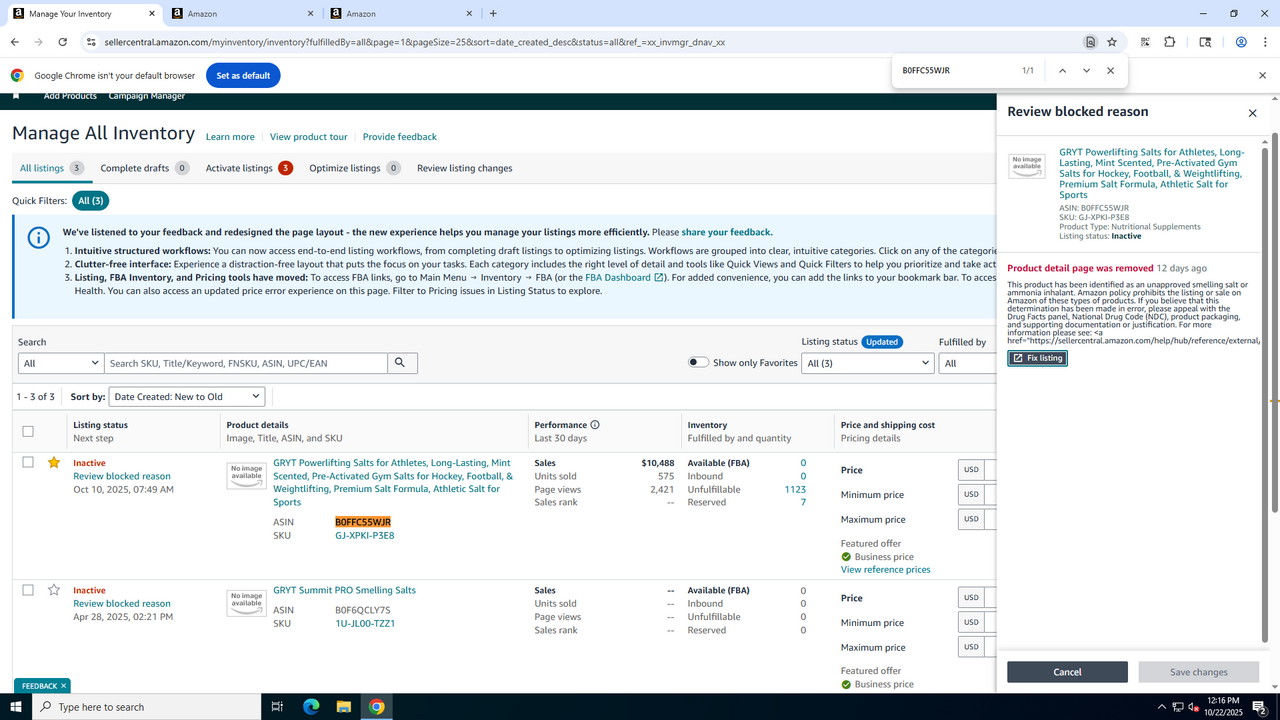Open the Sort by Date Created dropdown

186,397
